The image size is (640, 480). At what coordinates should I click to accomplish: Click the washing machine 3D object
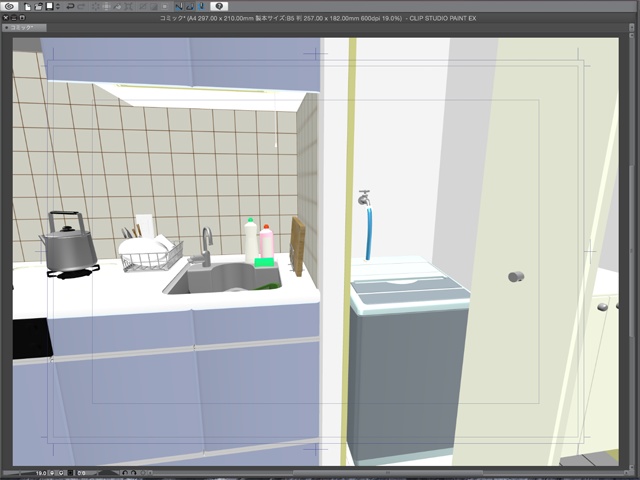[407, 359]
